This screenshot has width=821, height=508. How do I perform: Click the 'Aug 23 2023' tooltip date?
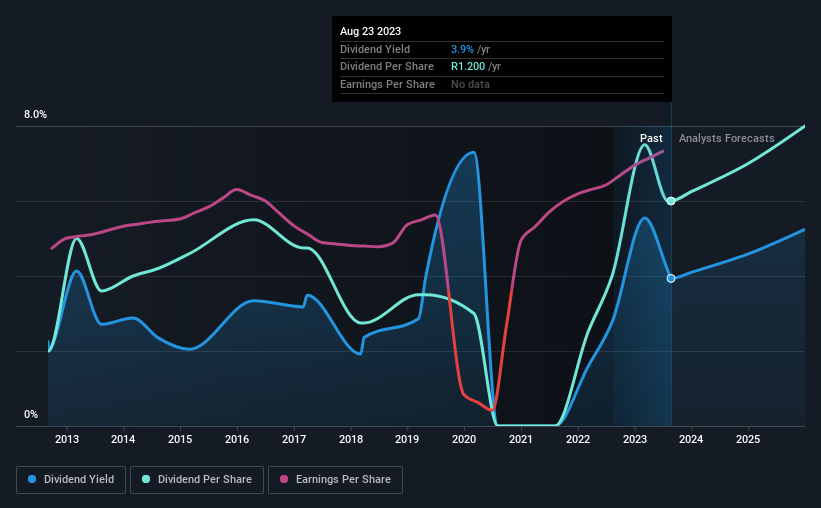[x=370, y=31]
